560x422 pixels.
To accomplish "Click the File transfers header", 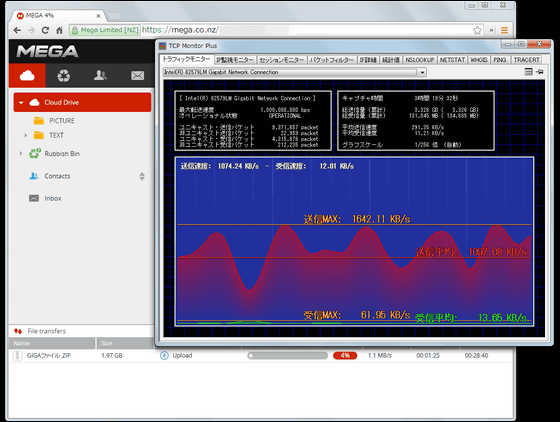I will tap(46, 331).
